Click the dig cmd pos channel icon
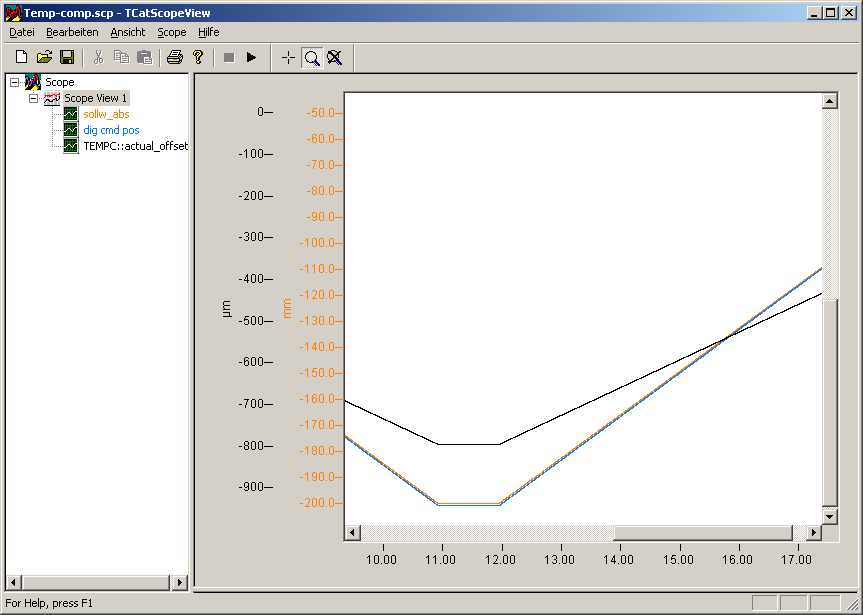The width and height of the screenshot is (863, 615). (71, 130)
